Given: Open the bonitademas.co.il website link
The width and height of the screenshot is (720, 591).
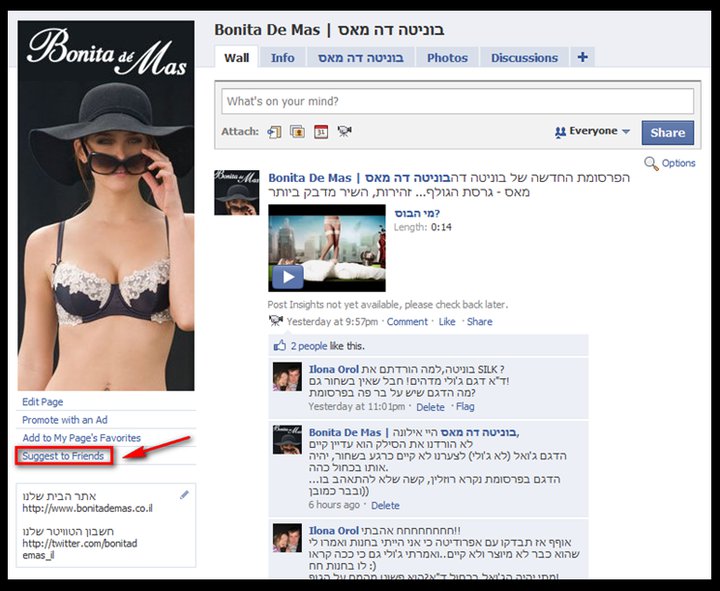Looking at the screenshot, I should (87, 508).
